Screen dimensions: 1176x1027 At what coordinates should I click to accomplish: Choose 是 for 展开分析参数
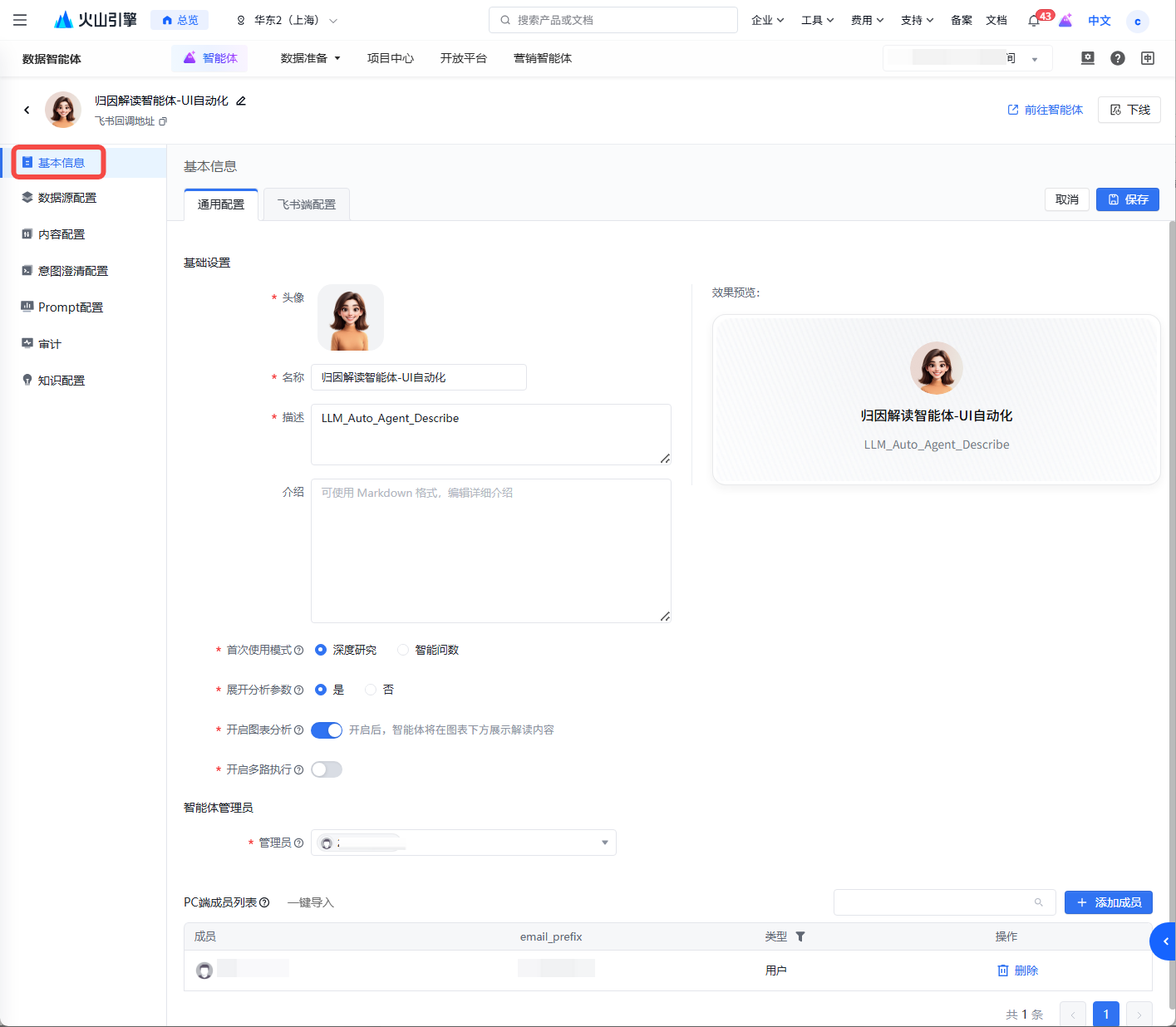click(321, 690)
